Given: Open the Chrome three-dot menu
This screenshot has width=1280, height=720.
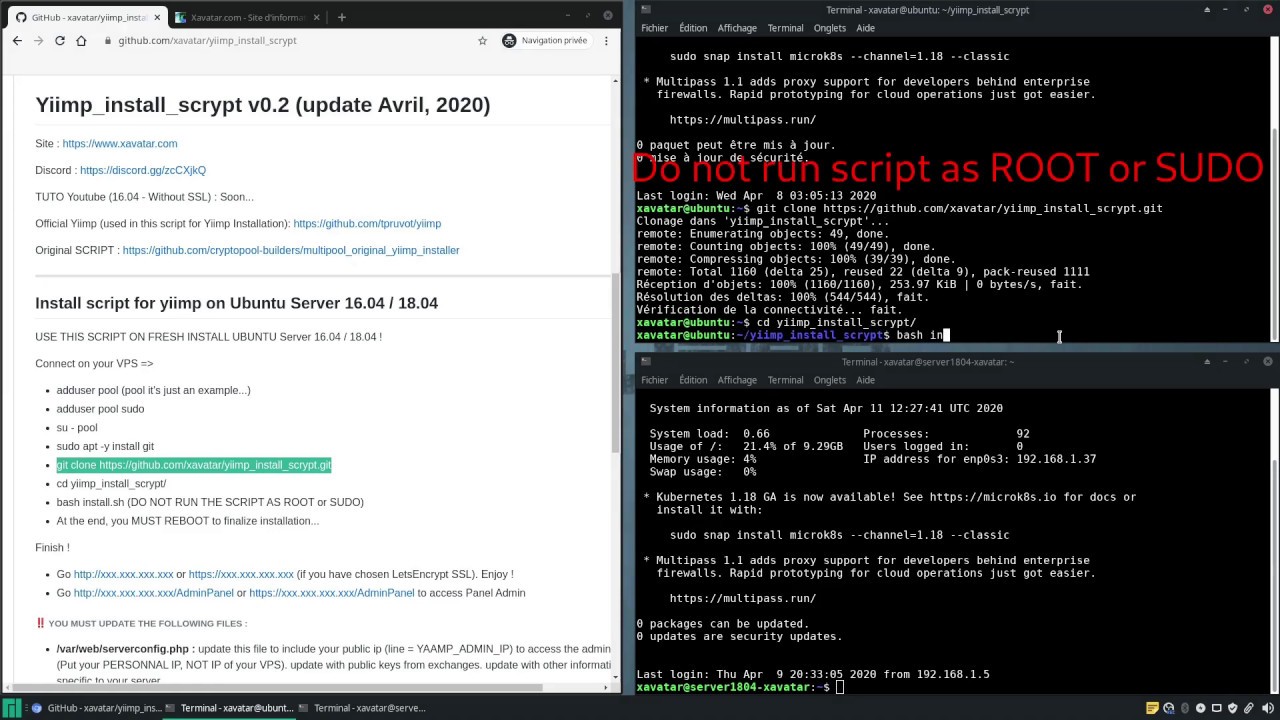Looking at the screenshot, I should pos(606,41).
